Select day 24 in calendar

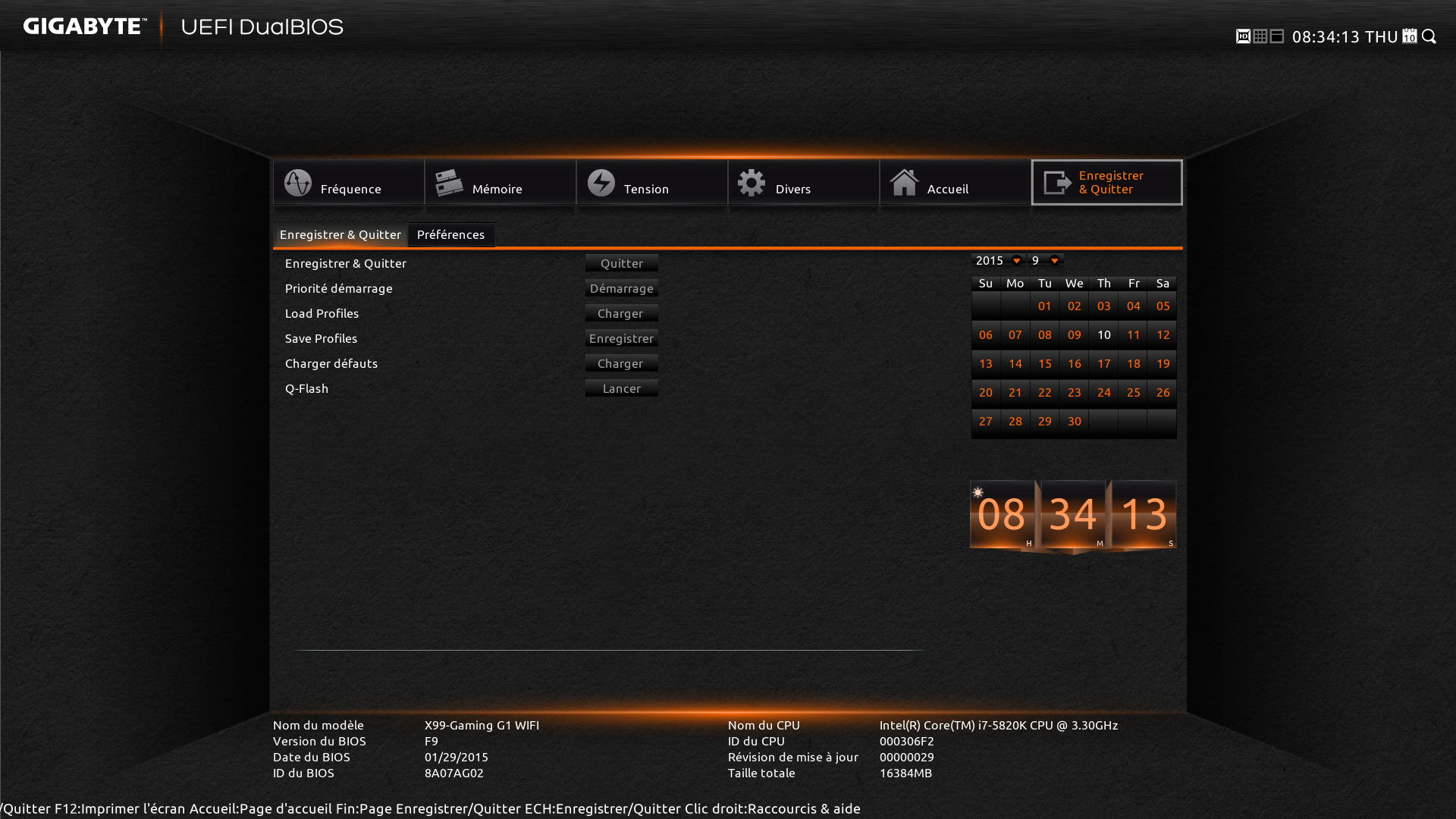click(x=1103, y=393)
